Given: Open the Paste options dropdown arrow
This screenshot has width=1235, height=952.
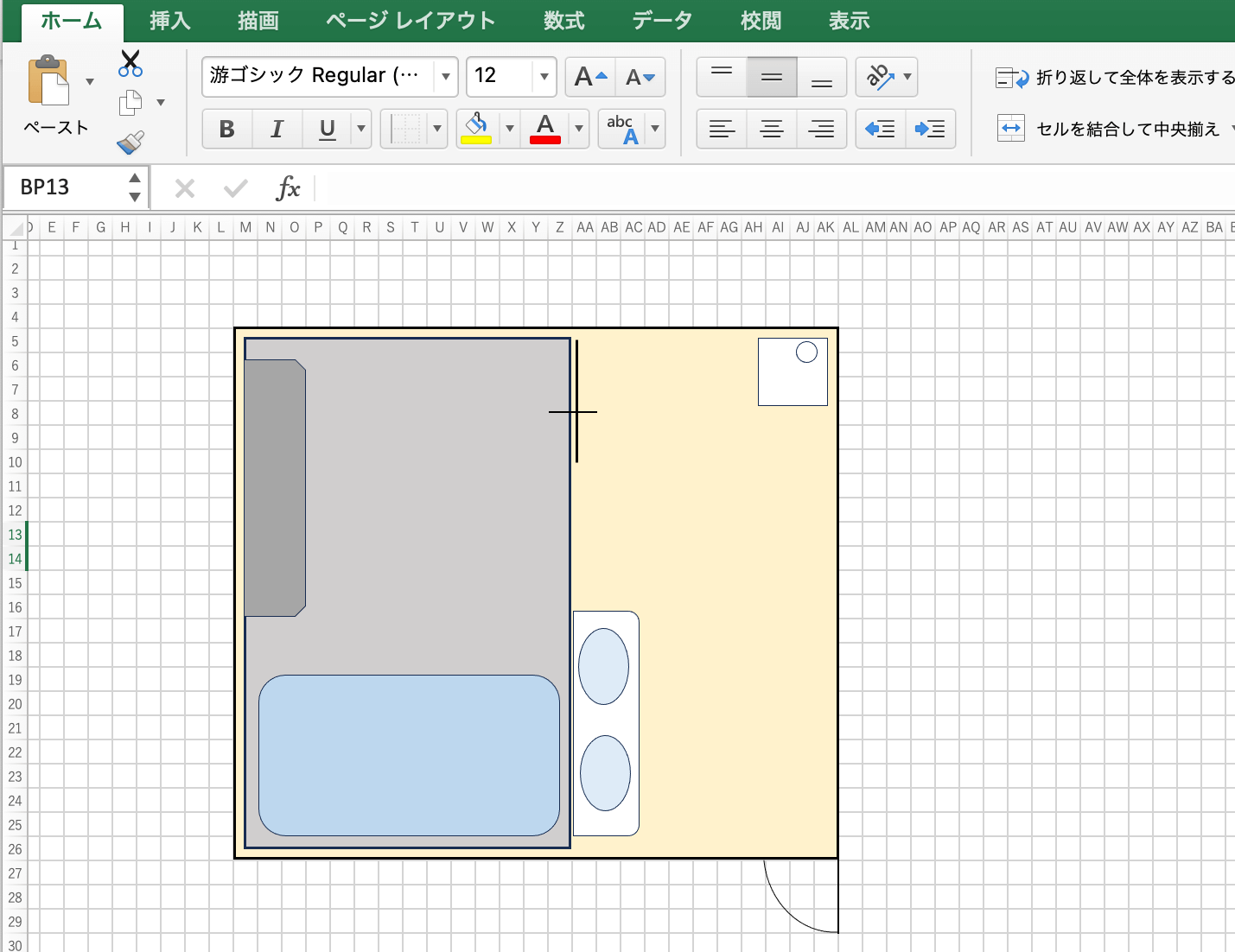Looking at the screenshot, I should [x=90, y=81].
